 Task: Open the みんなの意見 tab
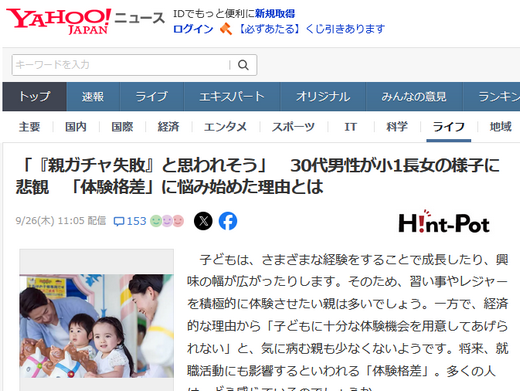414,97
